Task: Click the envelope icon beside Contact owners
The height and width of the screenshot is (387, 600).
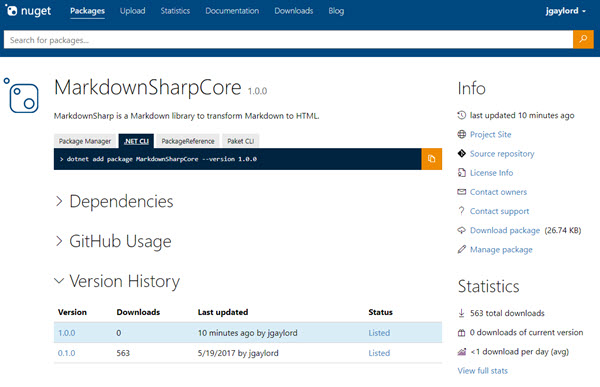Action: click(461, 192)
